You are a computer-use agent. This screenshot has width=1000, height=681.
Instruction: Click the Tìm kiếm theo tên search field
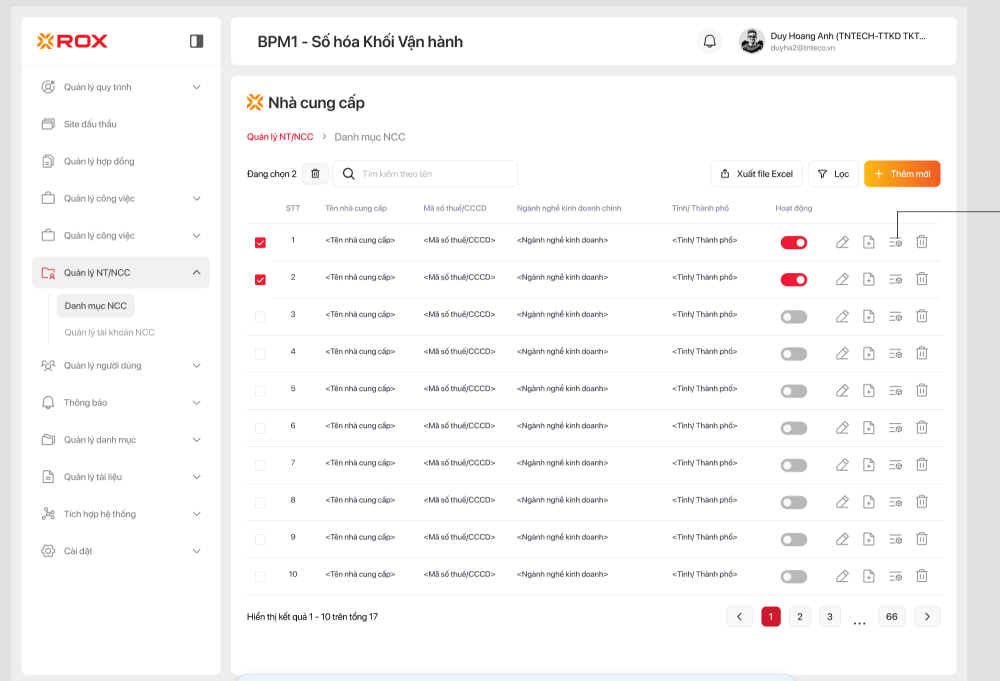[435, 174]
